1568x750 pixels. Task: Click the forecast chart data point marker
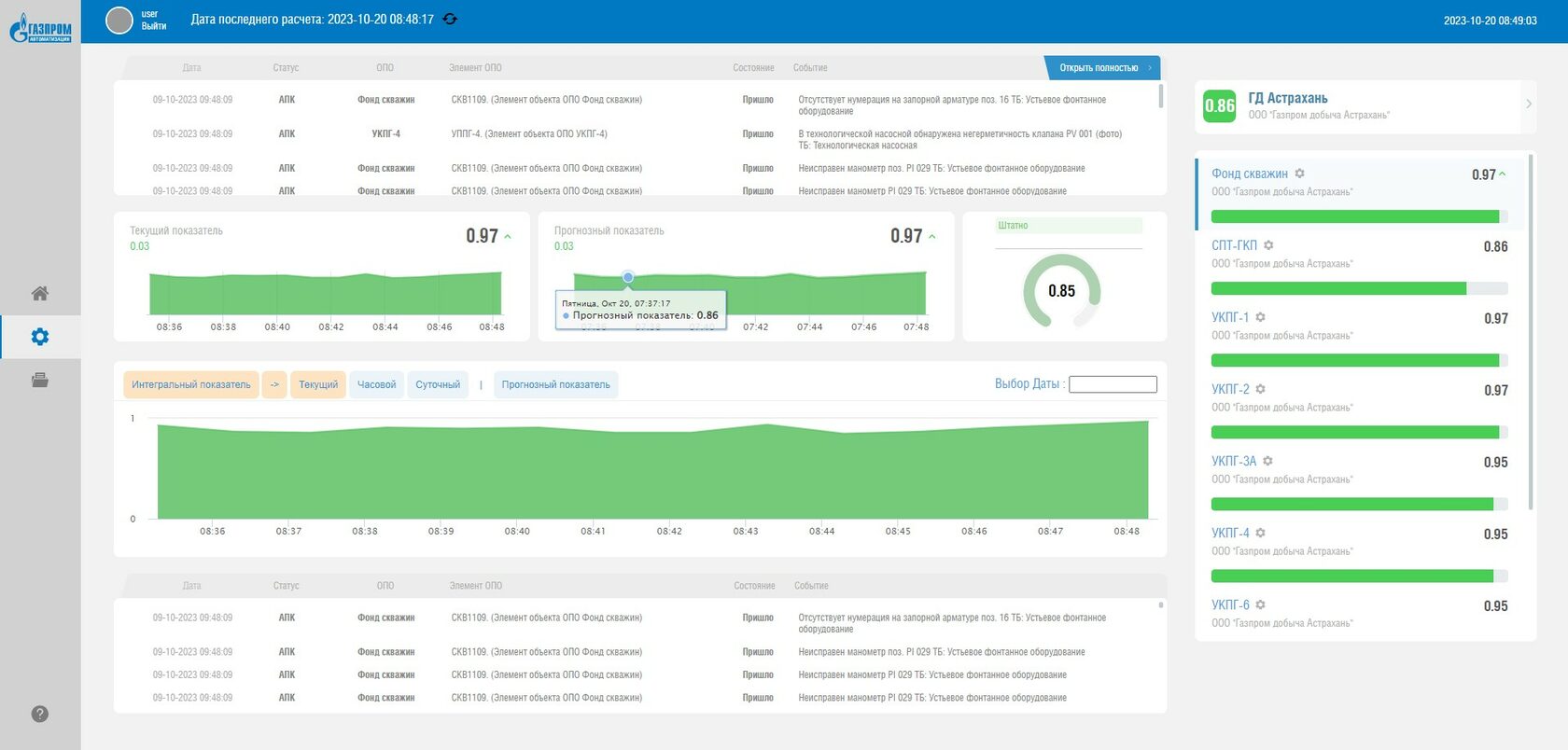click(x=628, y=277)
